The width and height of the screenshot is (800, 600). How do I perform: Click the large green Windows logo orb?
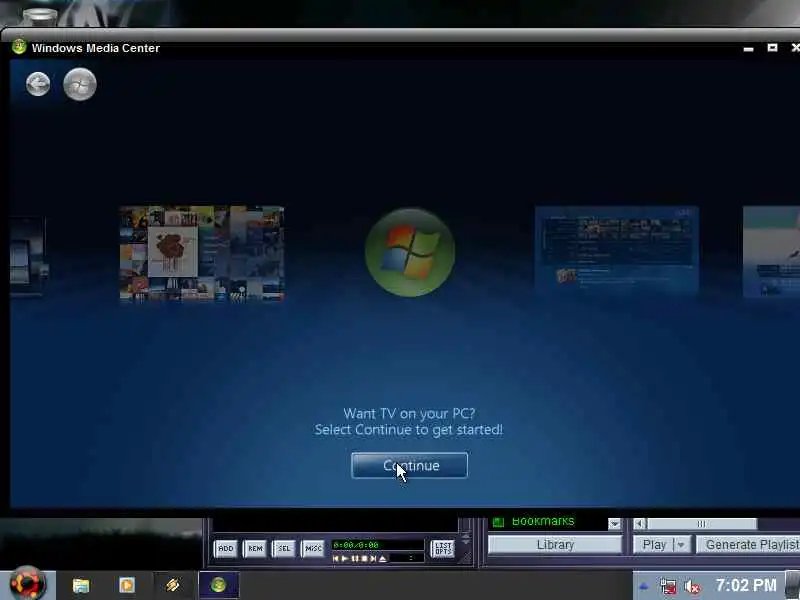[x=410, y=252]
